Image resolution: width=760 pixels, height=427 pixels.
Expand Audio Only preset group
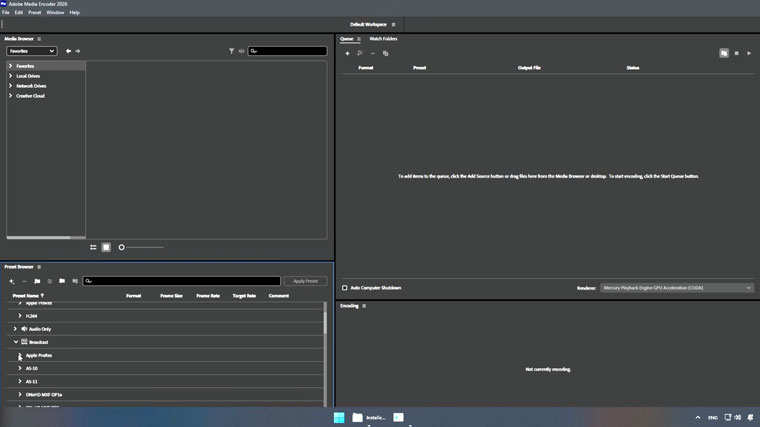pyautogui.click(x=15, y=329)
